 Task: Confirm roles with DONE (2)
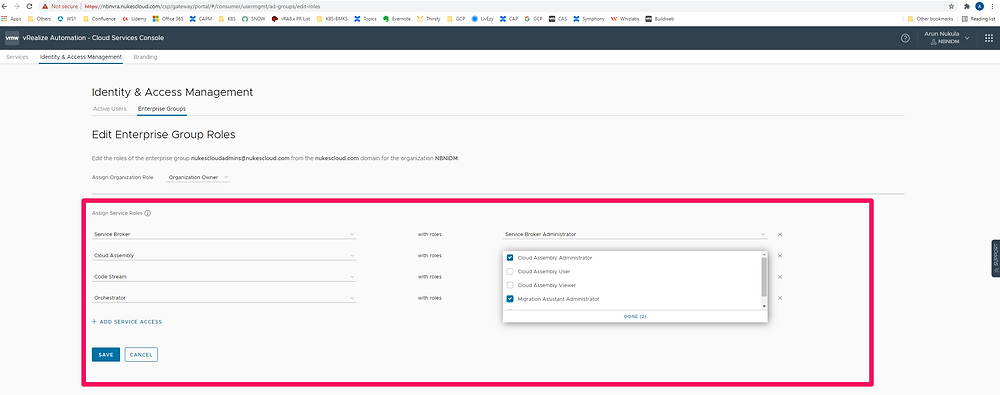(x=635, y=317)
